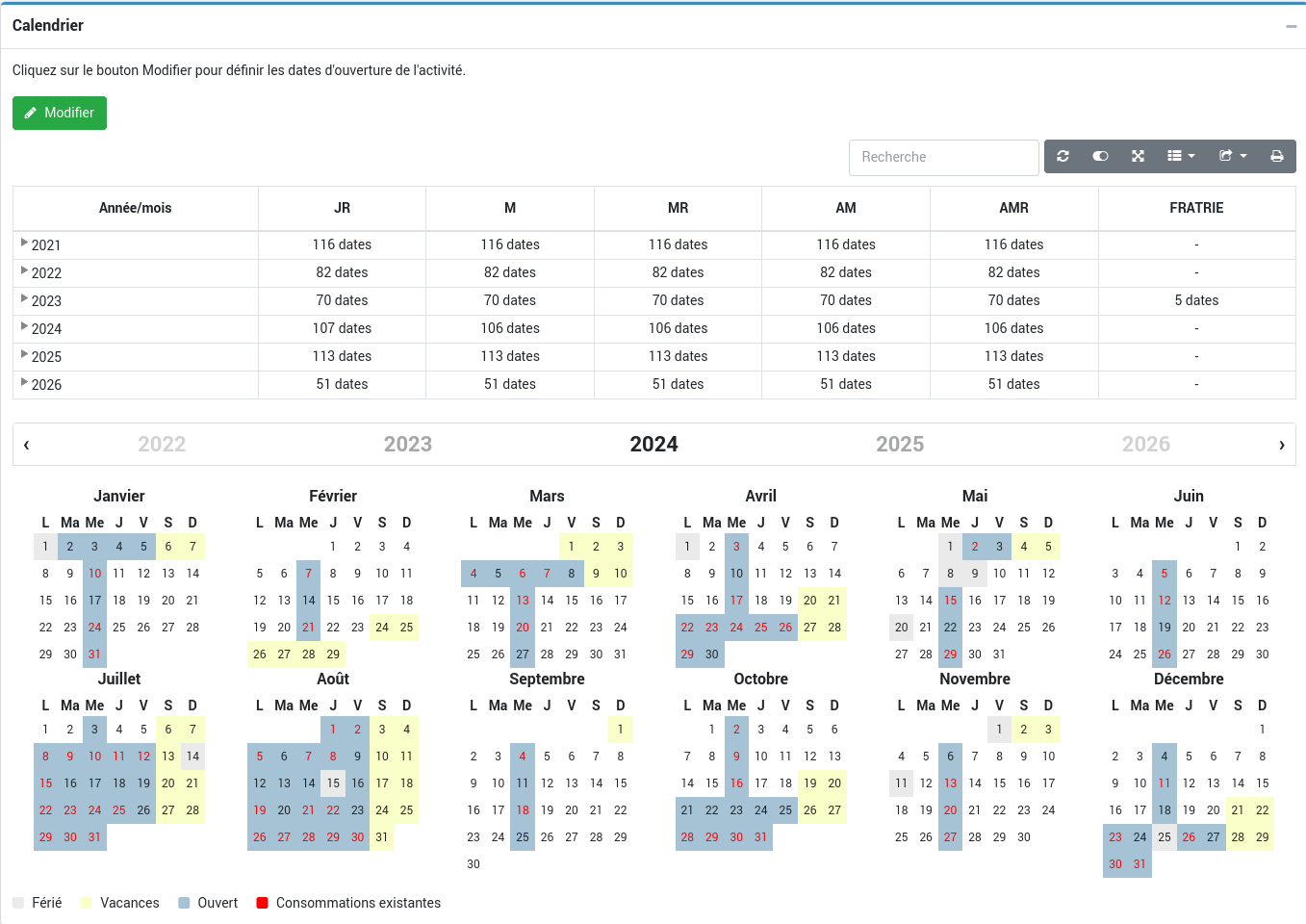This screenshot has height=924, width=1306.
Task: Click the red Consommations existantes legend swatch
Action: pyautogui.click(x=262, y=903)
